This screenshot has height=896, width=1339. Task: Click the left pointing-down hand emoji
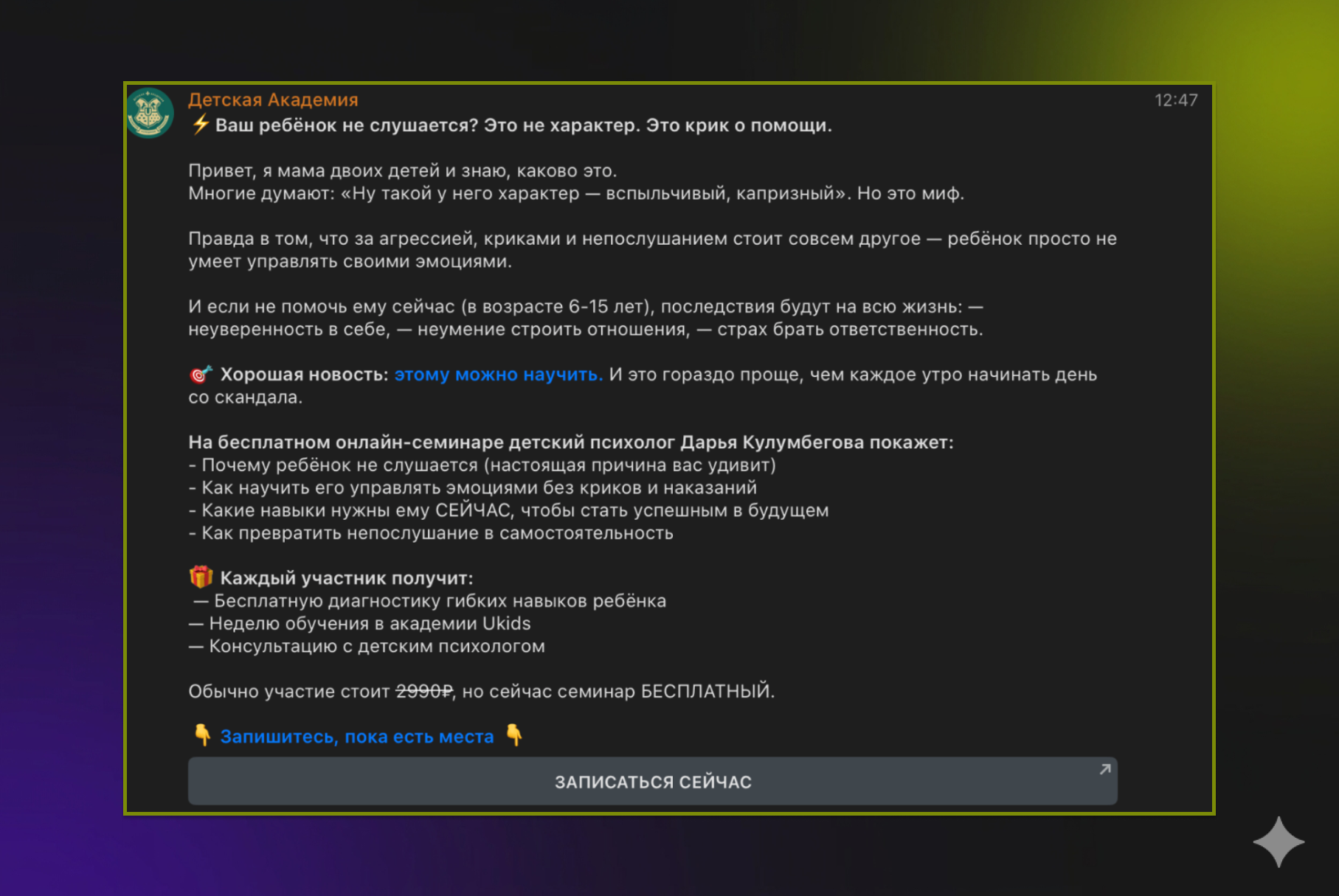(x=202, y=735)
